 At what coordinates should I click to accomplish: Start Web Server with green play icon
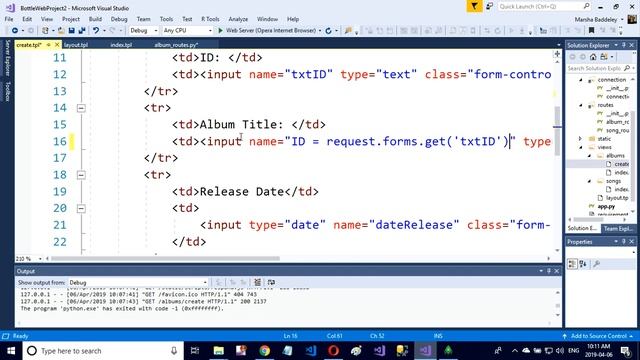point(220,31)
